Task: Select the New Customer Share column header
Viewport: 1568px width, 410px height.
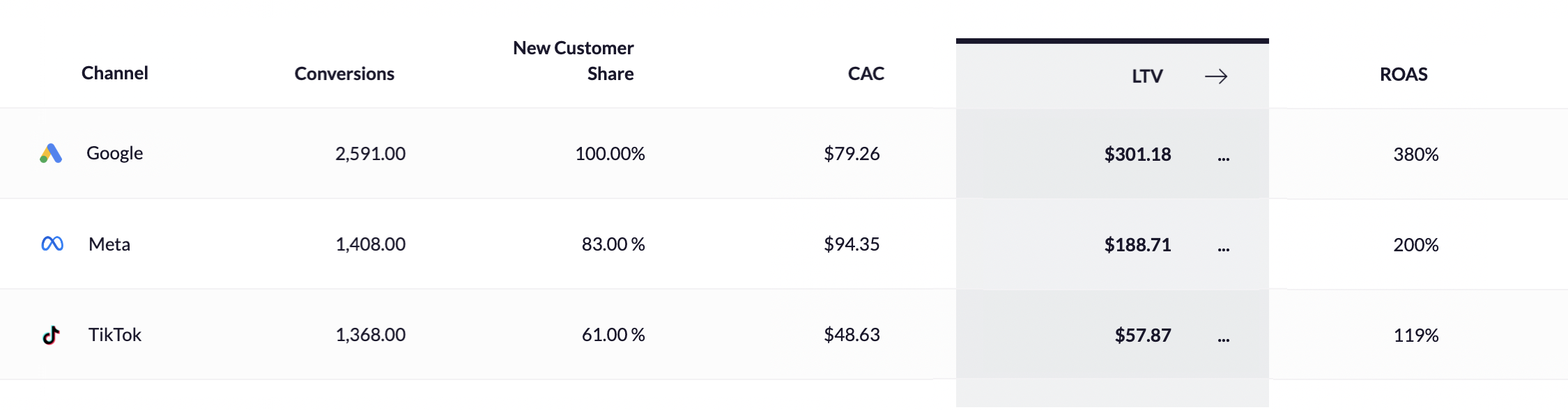Action: [x=574, y=61]
